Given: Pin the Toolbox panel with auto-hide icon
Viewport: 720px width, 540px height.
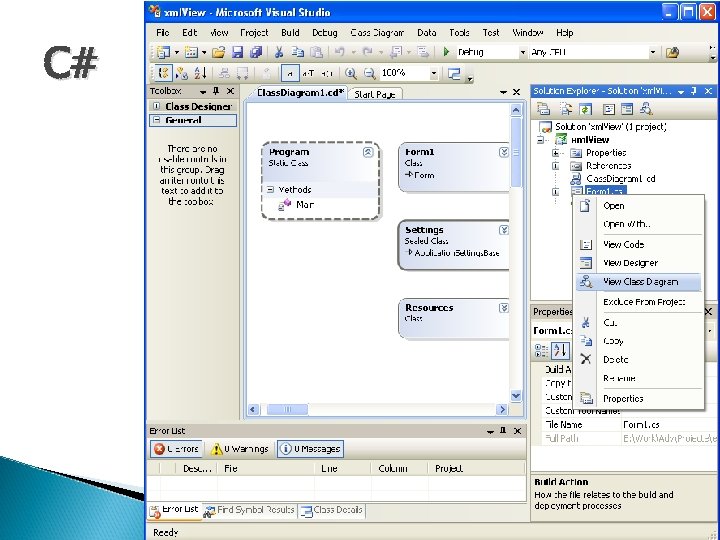Looking at the screenshot, I should (216, 91).
